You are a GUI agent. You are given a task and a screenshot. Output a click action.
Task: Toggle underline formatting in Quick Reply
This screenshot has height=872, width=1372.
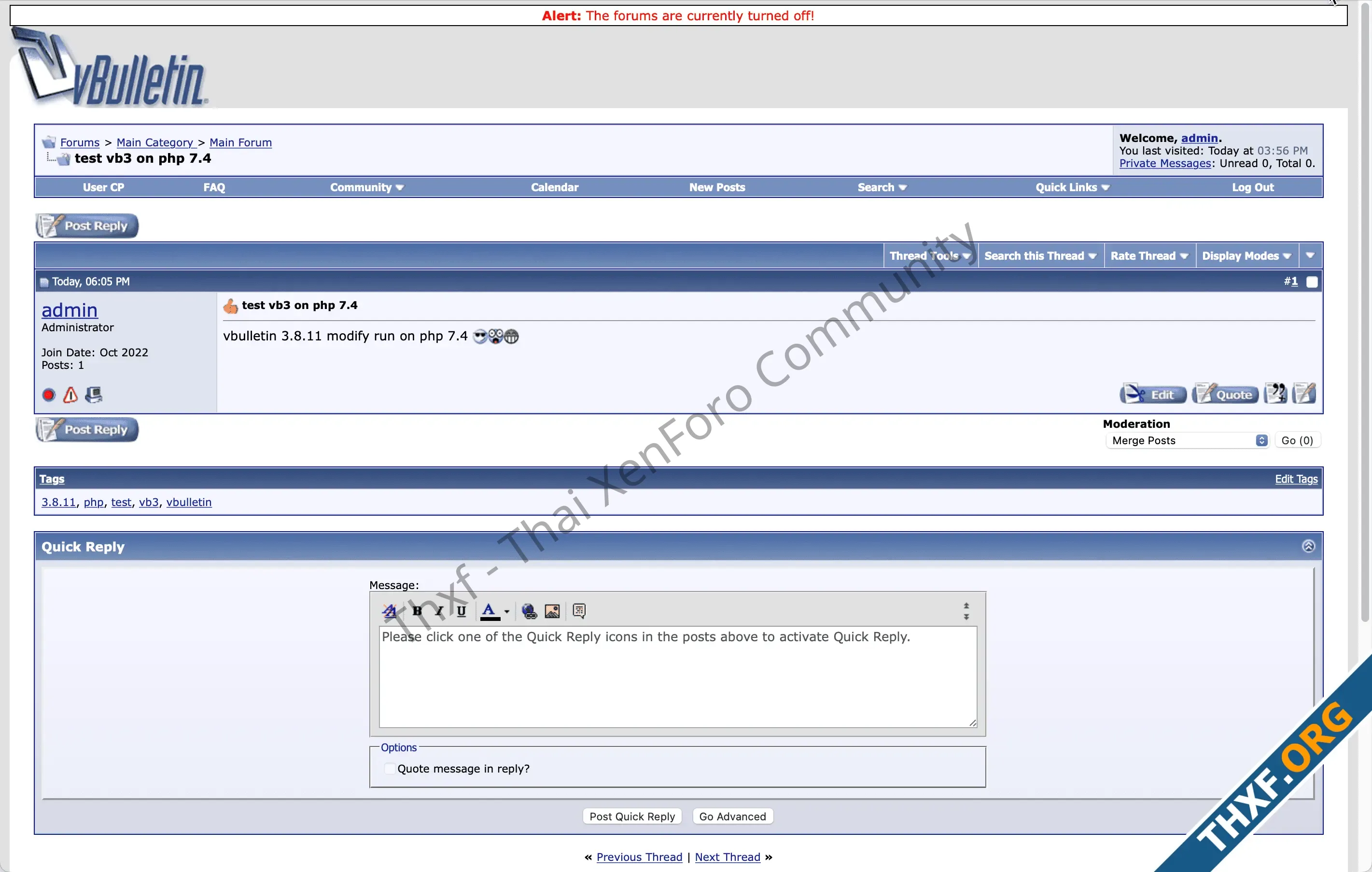(x=461, y=611)
